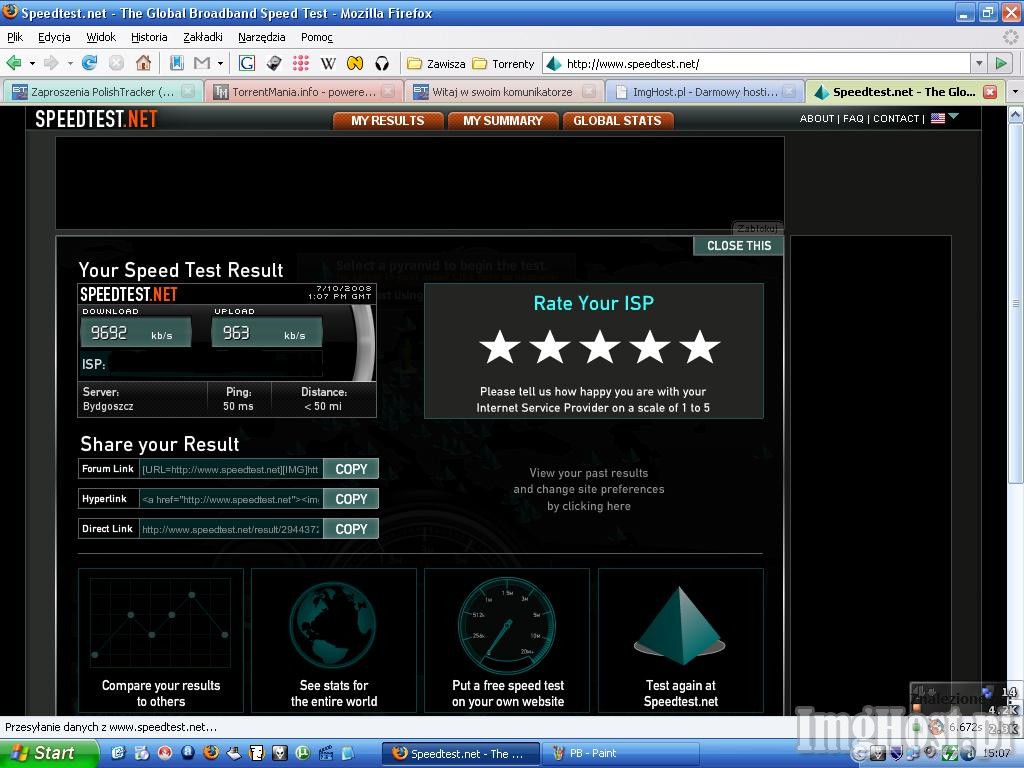Open the yellow N bookmark icon
Screen dimensions: 1024x768
tap(355, 63)
